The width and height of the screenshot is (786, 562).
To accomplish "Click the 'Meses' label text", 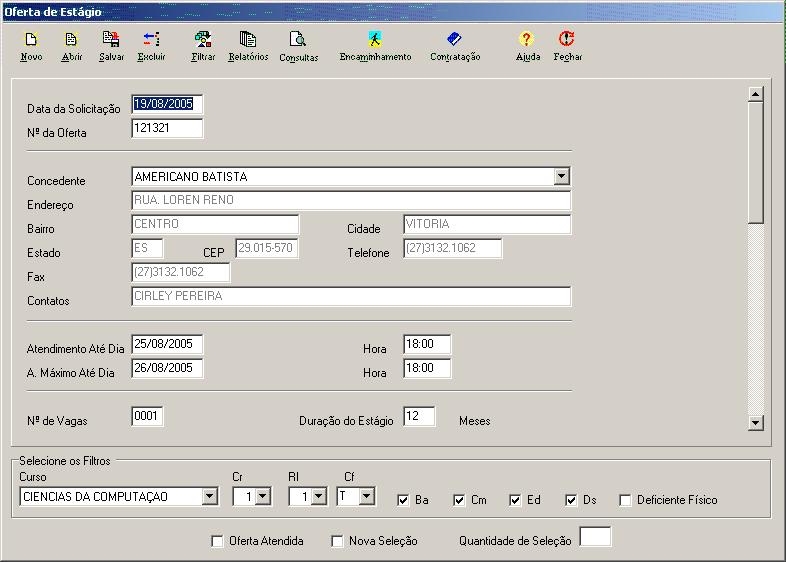I will coord(475,421).
